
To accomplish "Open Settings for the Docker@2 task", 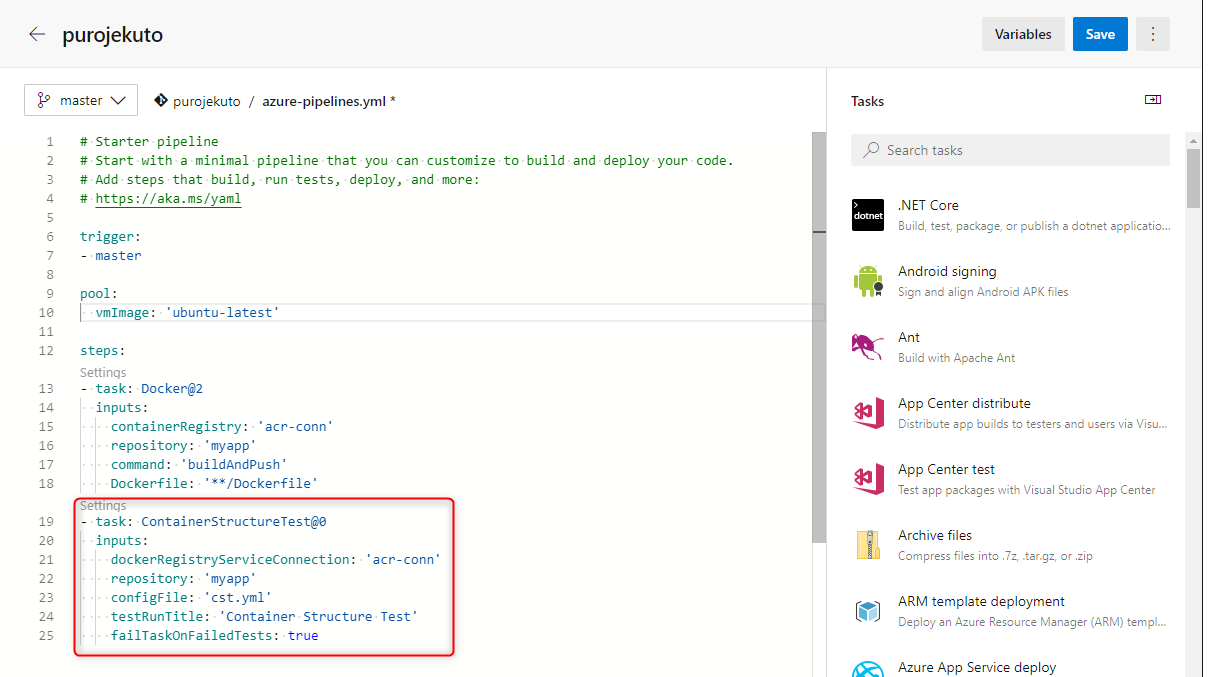I will 103,372.
